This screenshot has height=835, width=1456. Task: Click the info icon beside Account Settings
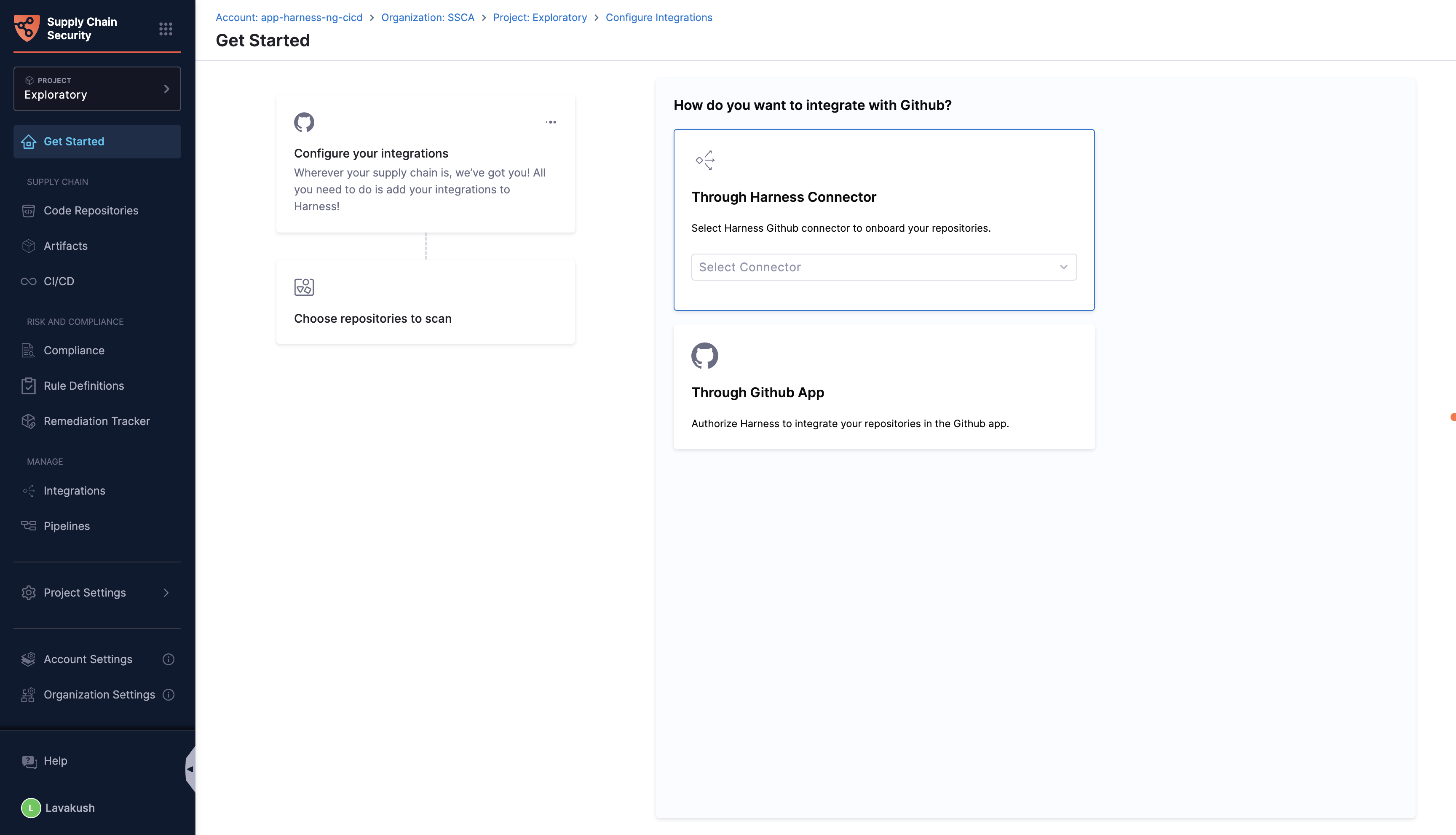169,659
